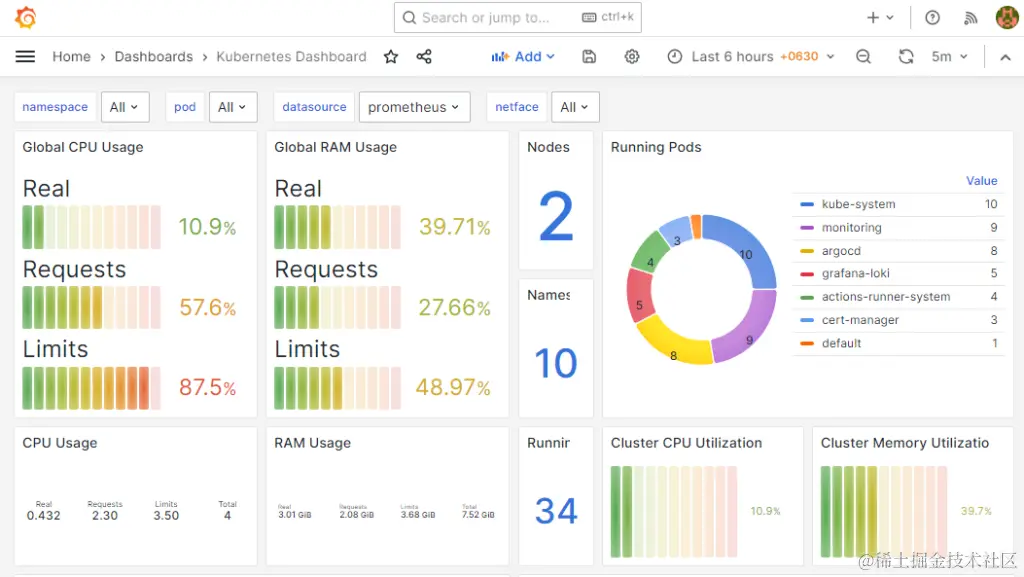Zoom out the time range with magnifier icon
1024x577 pixels.
click(x=863, y=57)
